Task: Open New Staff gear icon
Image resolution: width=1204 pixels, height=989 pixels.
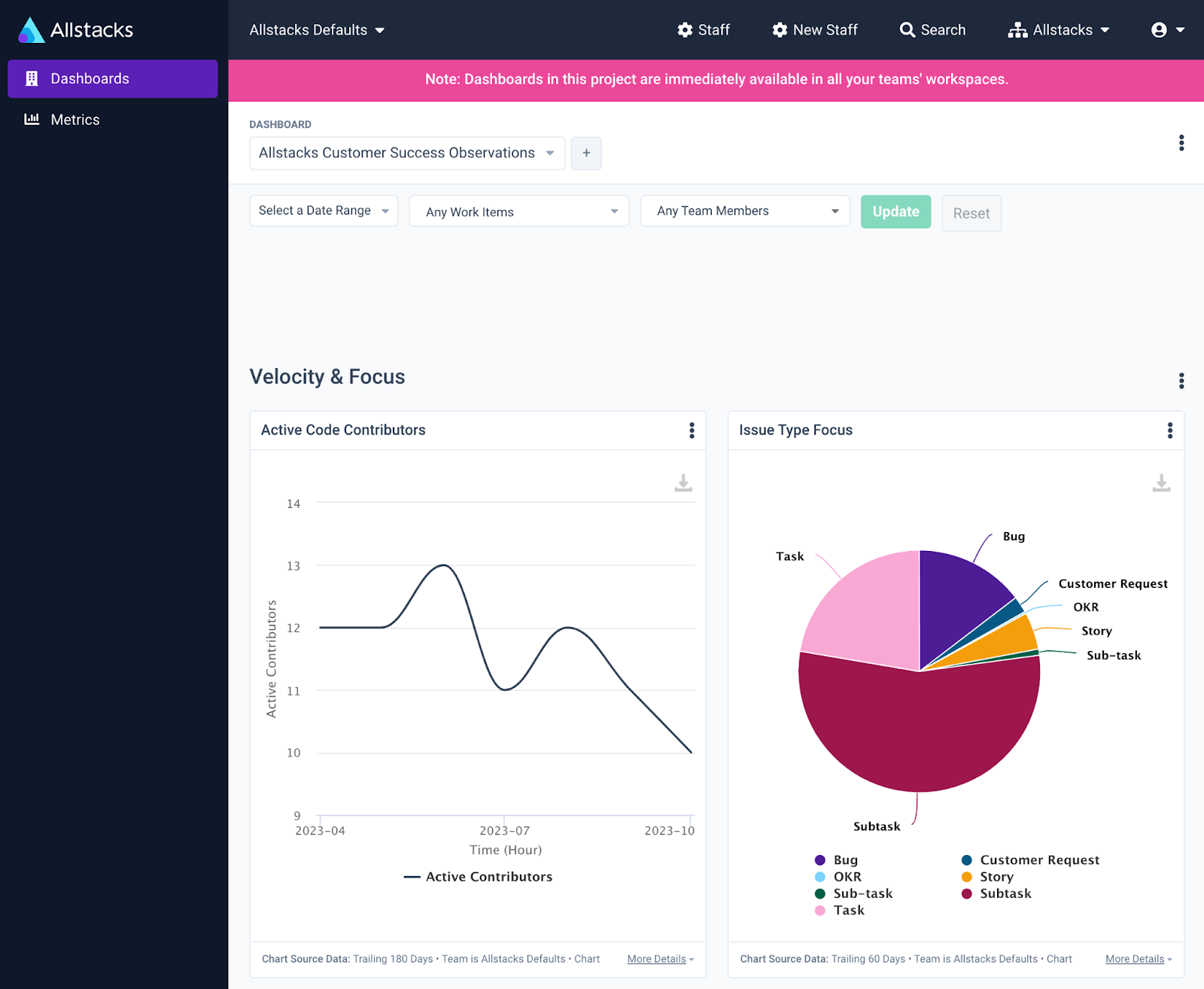Action: click(x=780, y=30)
